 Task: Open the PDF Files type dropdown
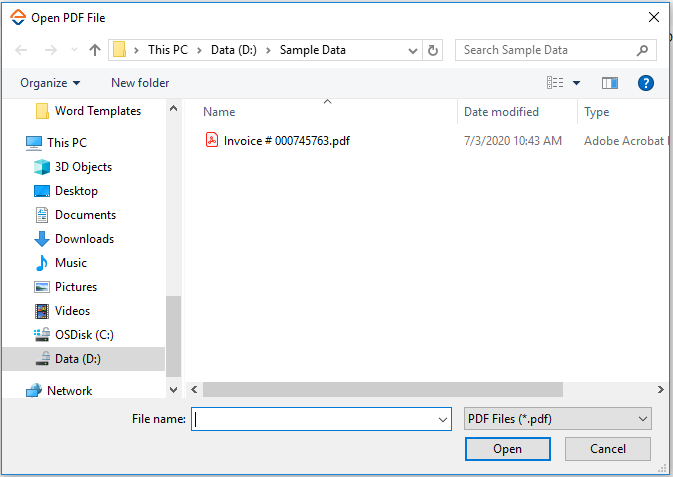(558, 420)
